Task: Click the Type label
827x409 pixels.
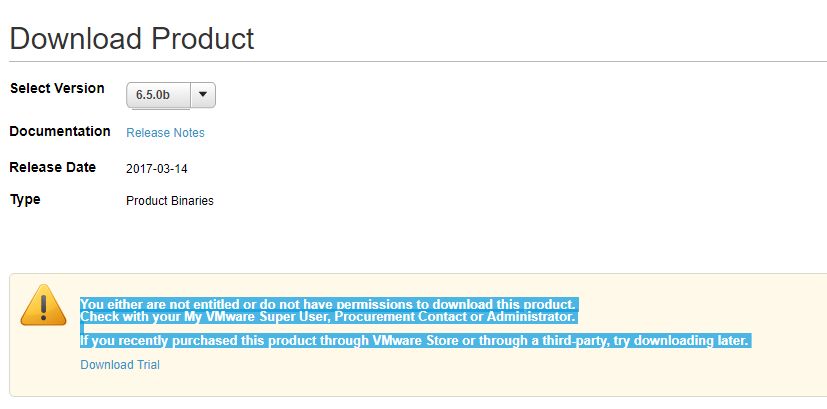Action: (25, 200)
